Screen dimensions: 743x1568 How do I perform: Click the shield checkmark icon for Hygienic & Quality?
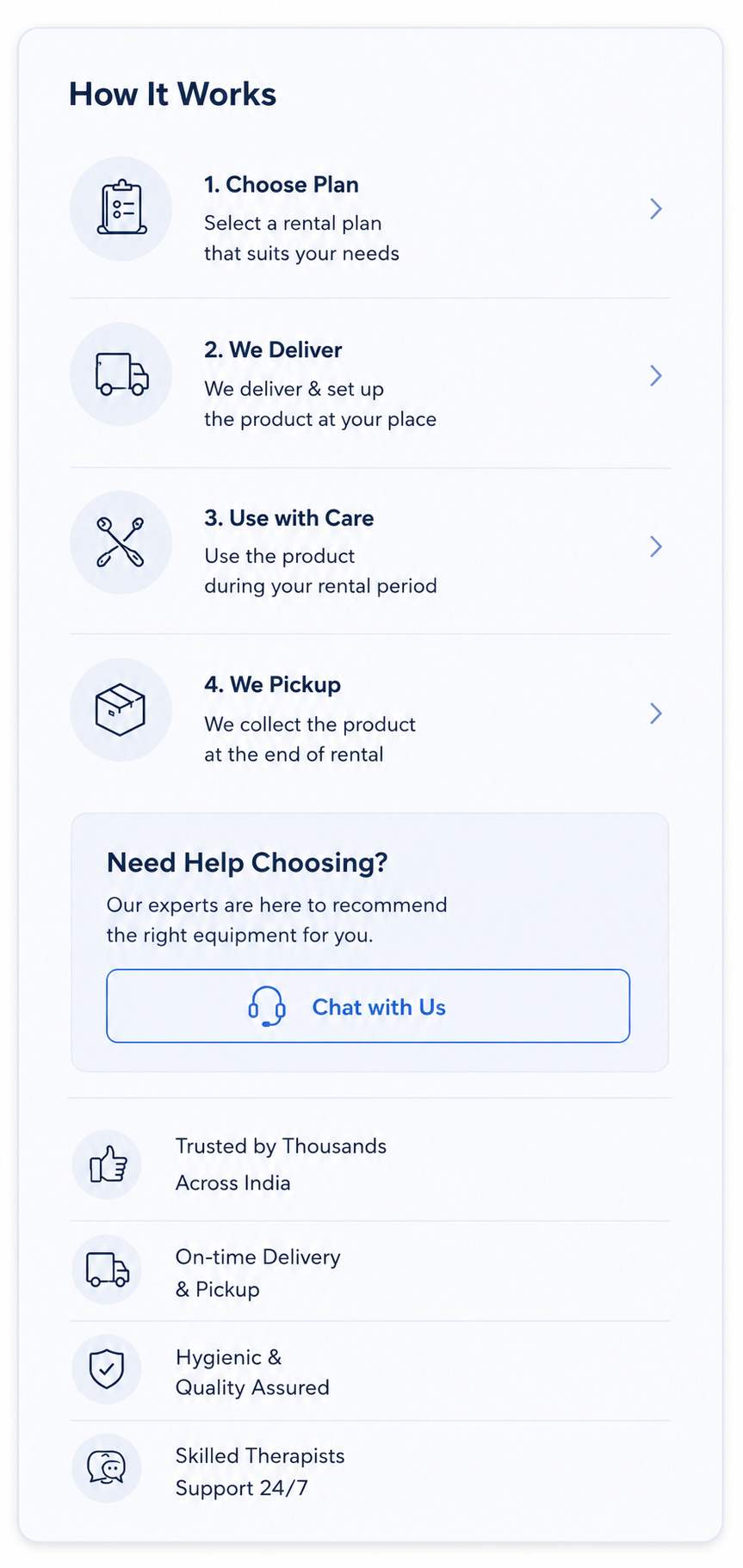[107, 1368]
